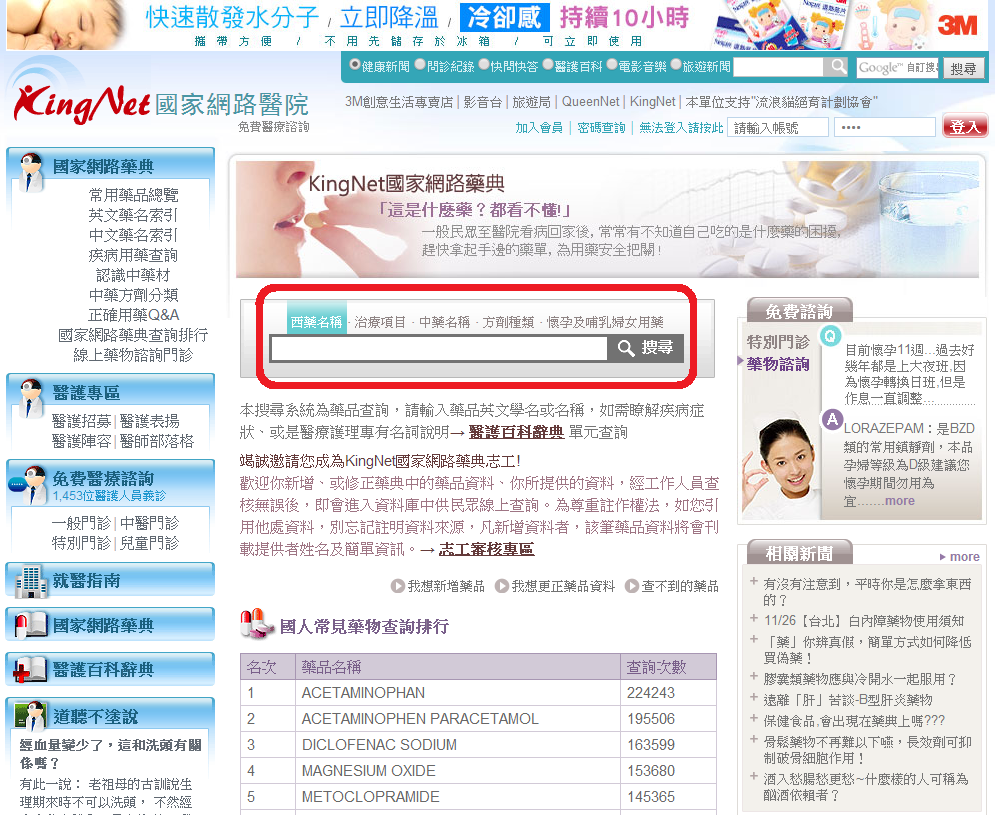Expand the 保健食品 news plus
This screenshot has width=995, height=815.
pyautogui.click(x=754, y=719)
